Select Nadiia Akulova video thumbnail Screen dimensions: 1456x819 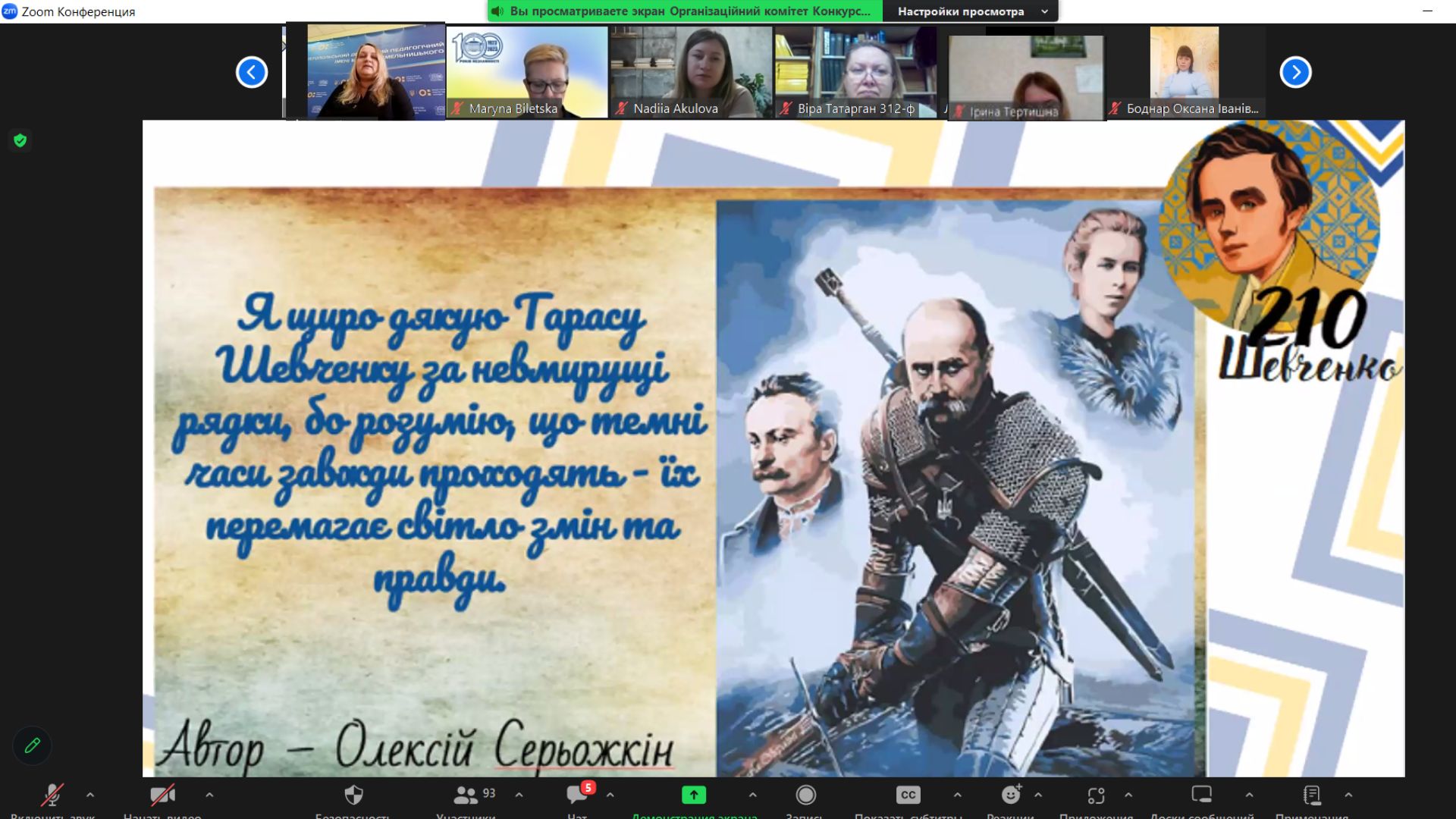tap(691, 72)
